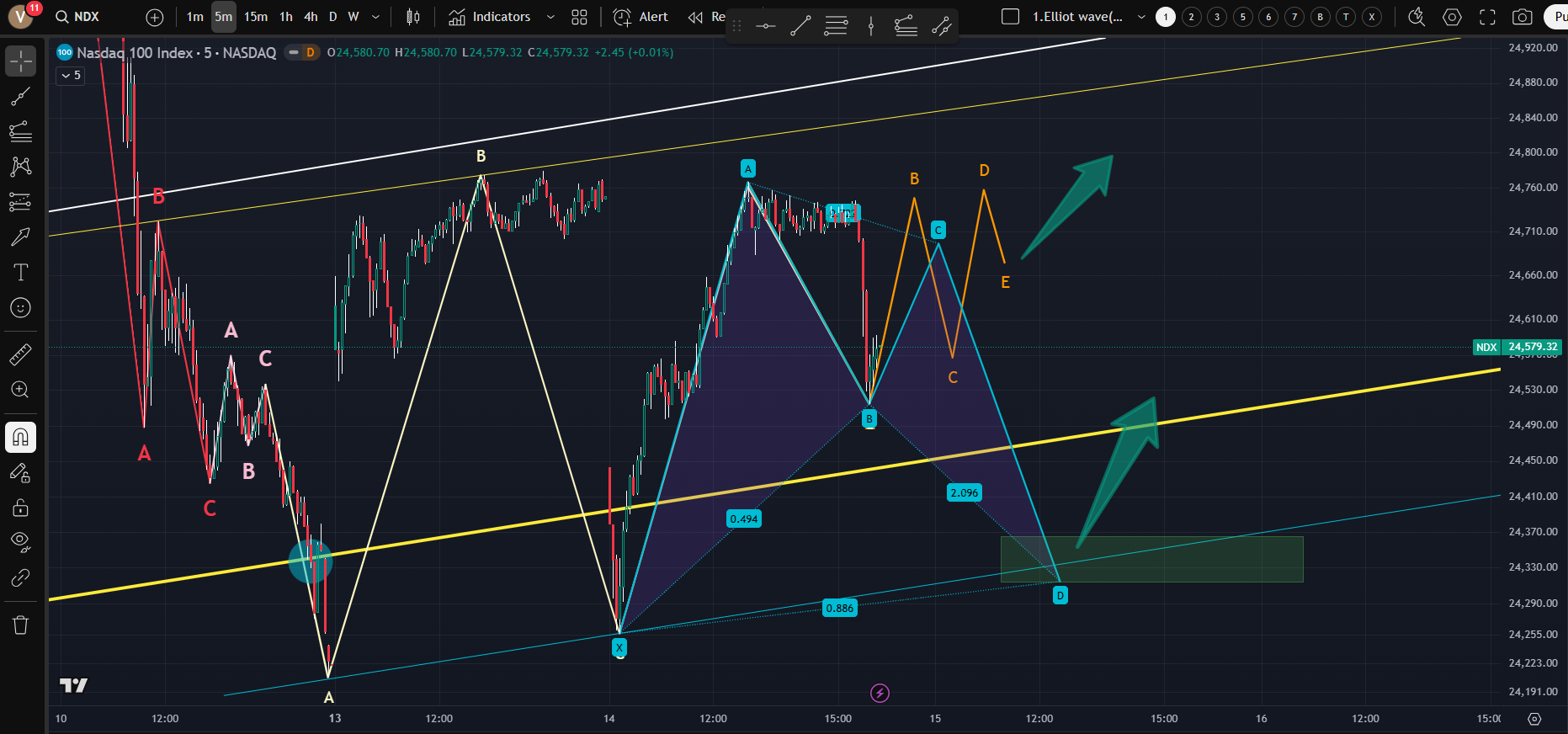Open the Indicators dialog

click(x=490, y=17)
